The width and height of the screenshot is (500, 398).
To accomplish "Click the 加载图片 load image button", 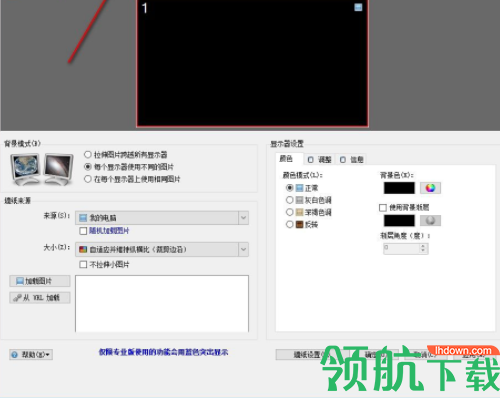I will (x=40, y=281).
